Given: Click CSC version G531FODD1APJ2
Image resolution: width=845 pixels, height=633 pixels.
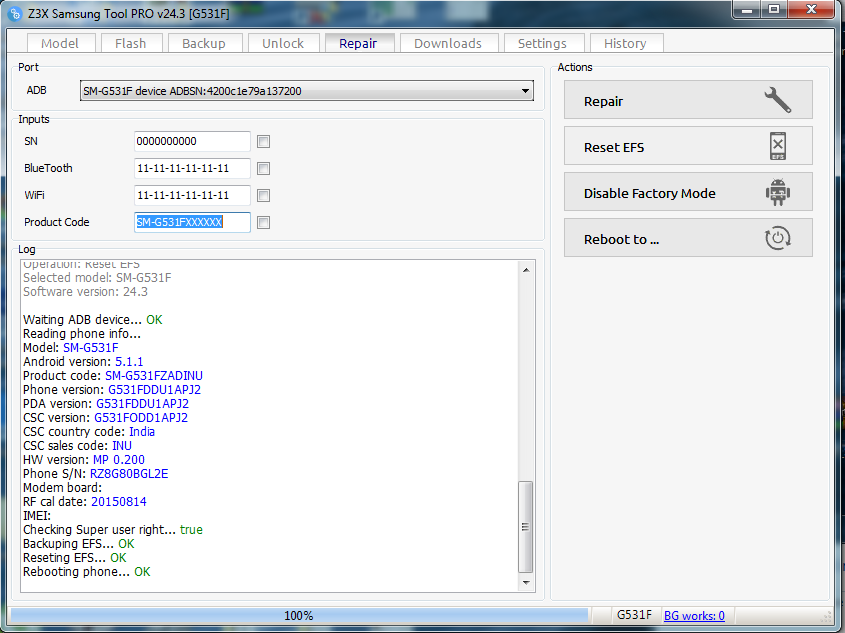Looking at the screenshot, I should tap(141, 418).
